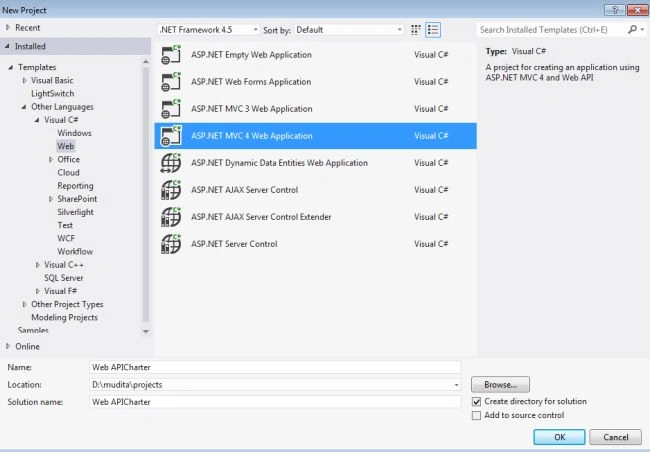Click the Name input field
This screenshot has width=650, height=452.
coord(275,367)
